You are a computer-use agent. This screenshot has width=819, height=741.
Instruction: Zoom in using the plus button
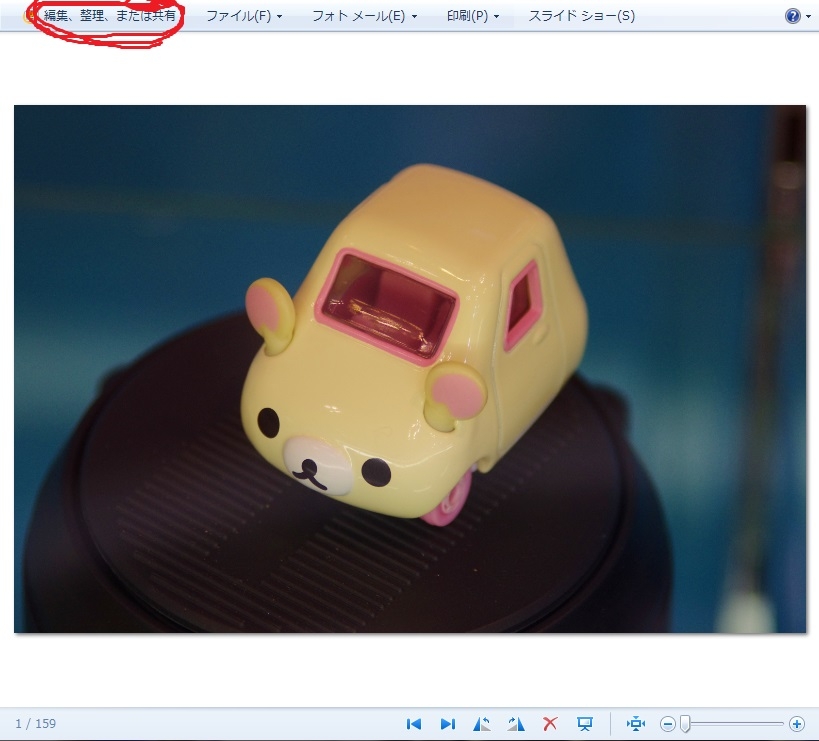797,724
